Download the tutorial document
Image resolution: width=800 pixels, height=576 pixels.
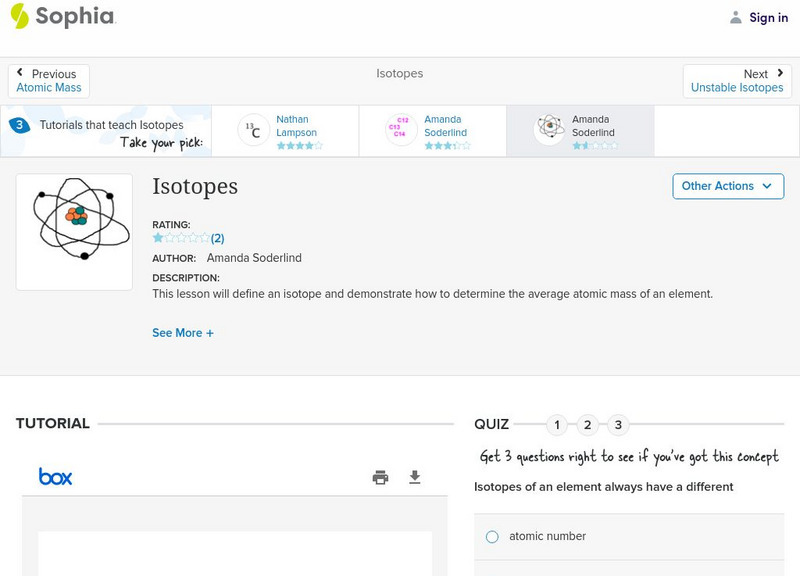point(415,477)
